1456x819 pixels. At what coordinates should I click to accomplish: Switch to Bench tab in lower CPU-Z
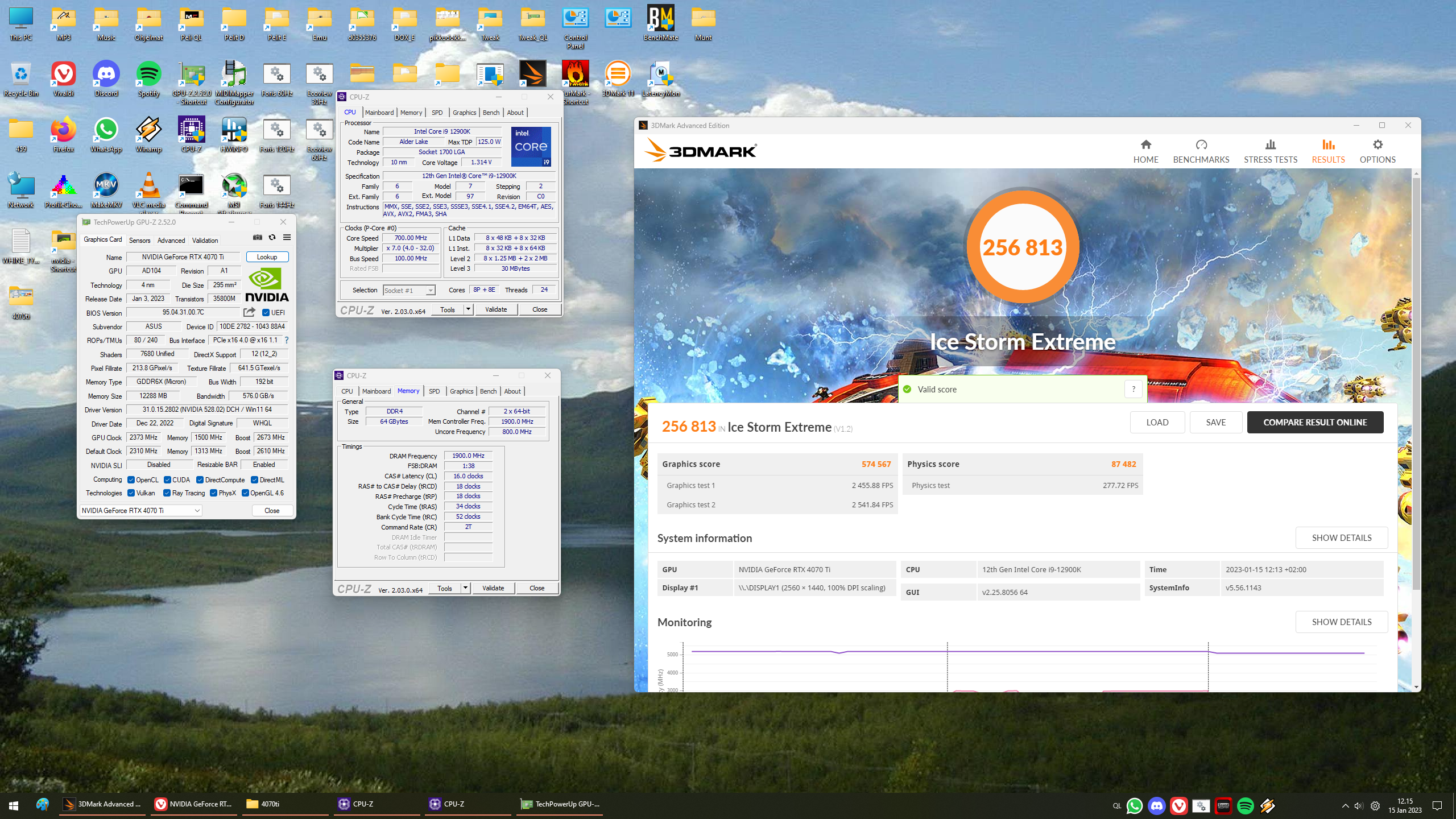[488, 391]
